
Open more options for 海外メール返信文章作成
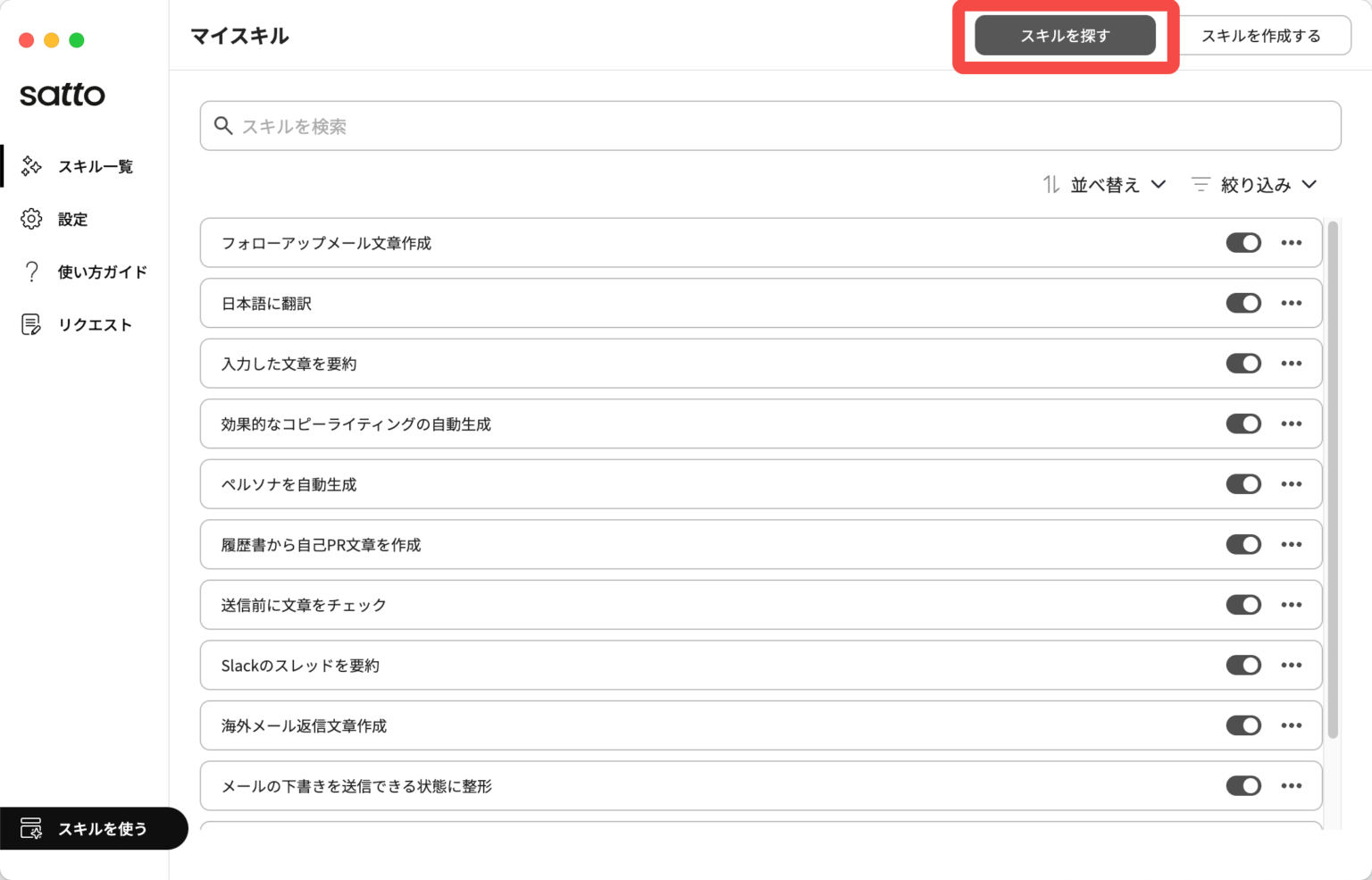pos(1292,725)
